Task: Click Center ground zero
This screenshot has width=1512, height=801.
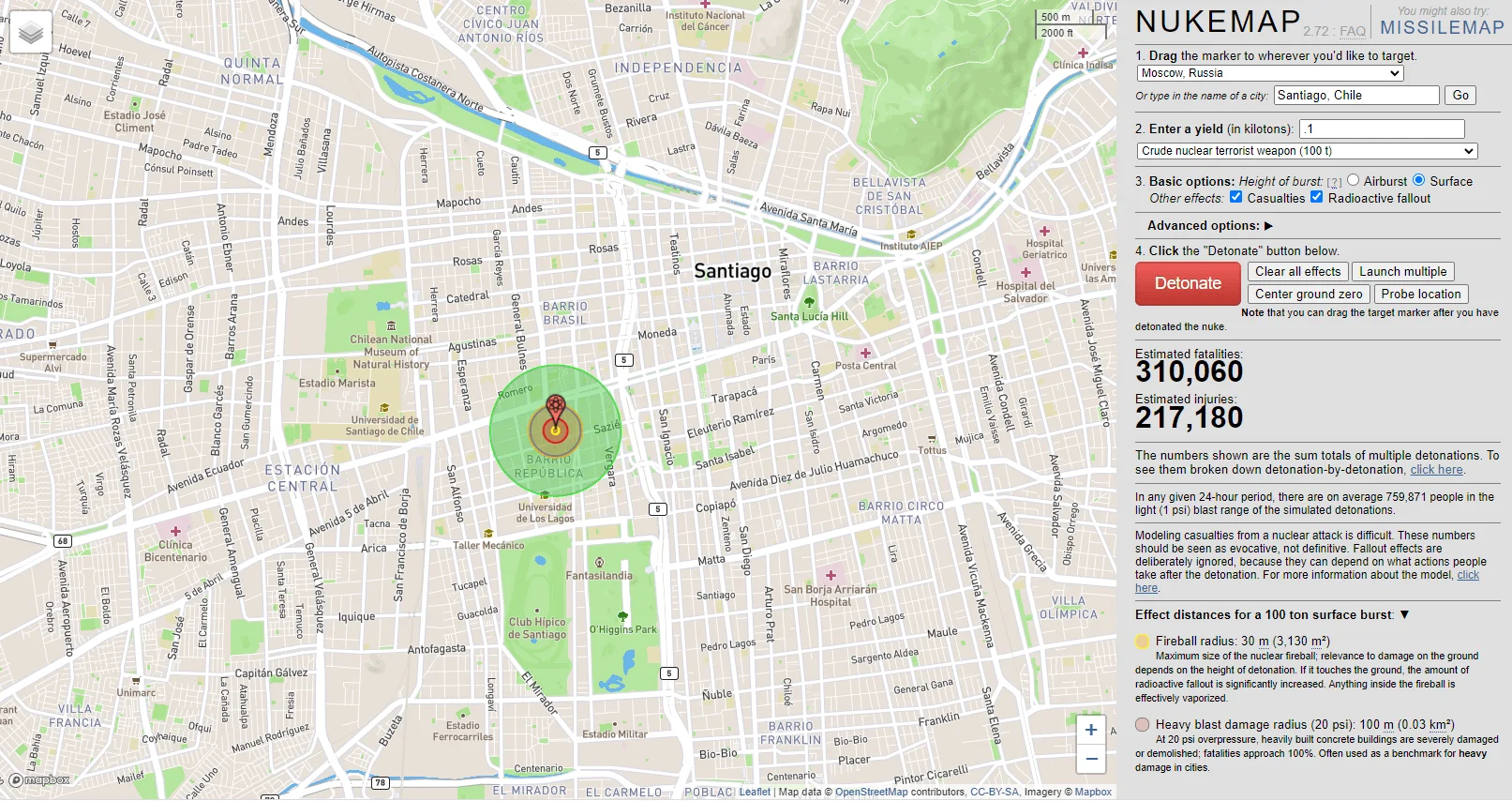Action: tap(1309, 295)
